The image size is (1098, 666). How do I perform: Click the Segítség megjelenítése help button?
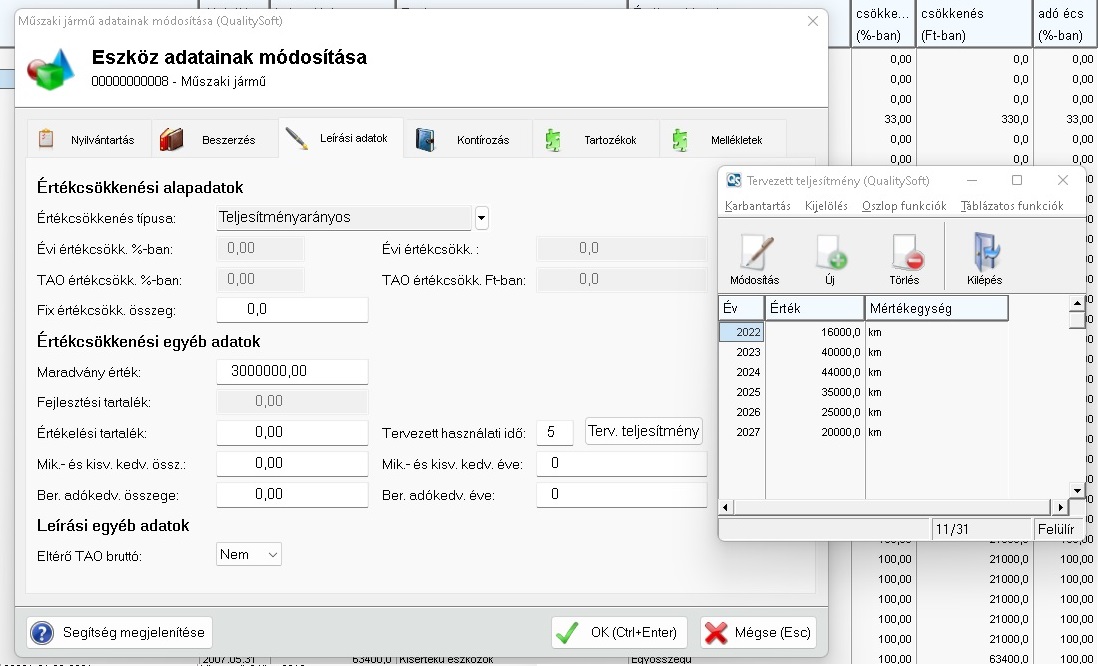119,632
